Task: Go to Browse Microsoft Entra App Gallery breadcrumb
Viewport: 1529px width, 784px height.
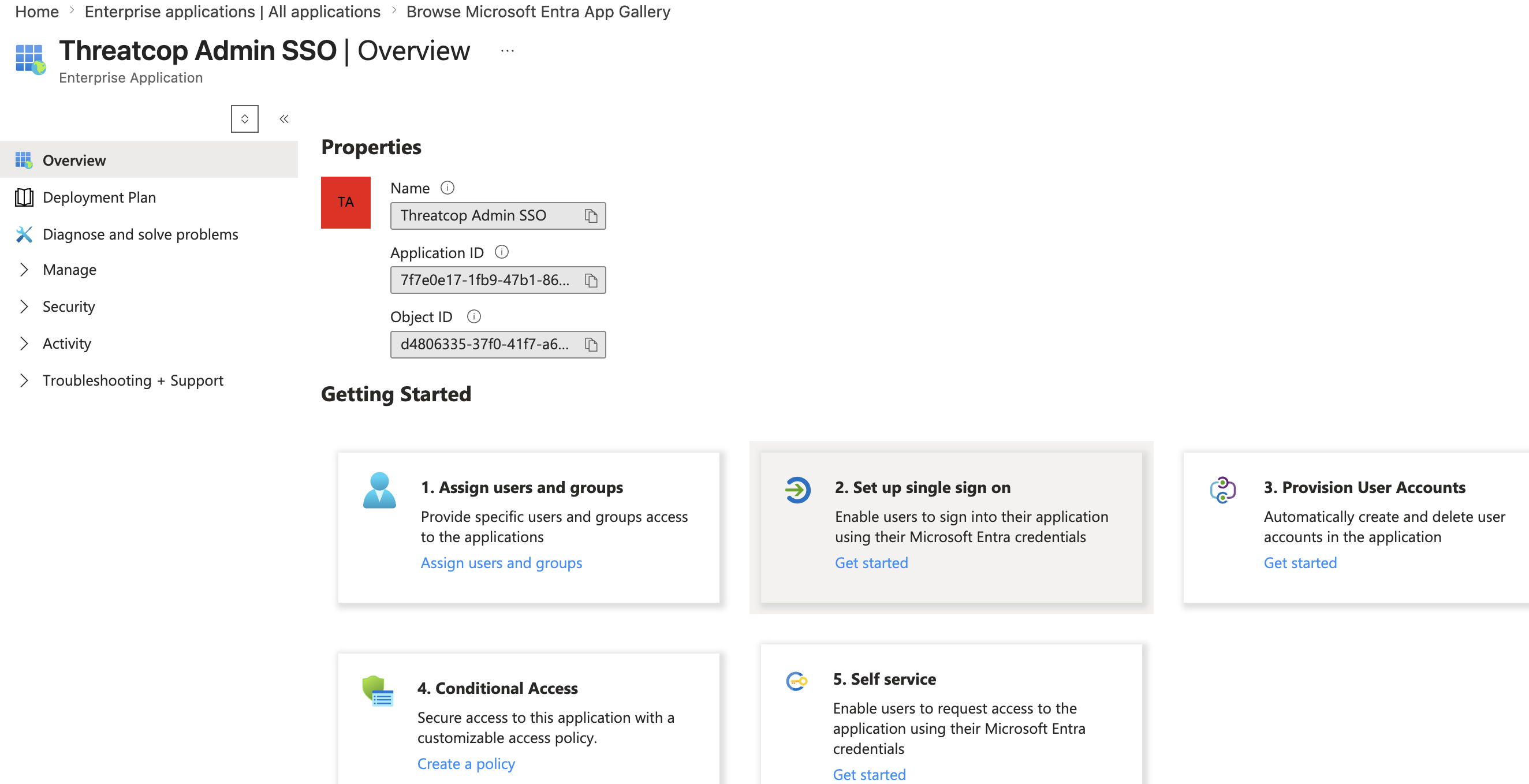Action: pos(538,12)
